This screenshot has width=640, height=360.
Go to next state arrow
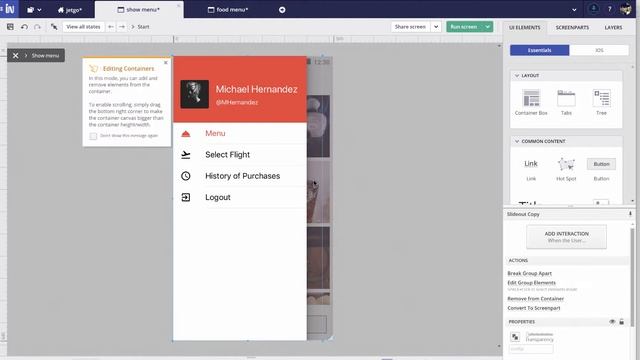coord(122,27)
